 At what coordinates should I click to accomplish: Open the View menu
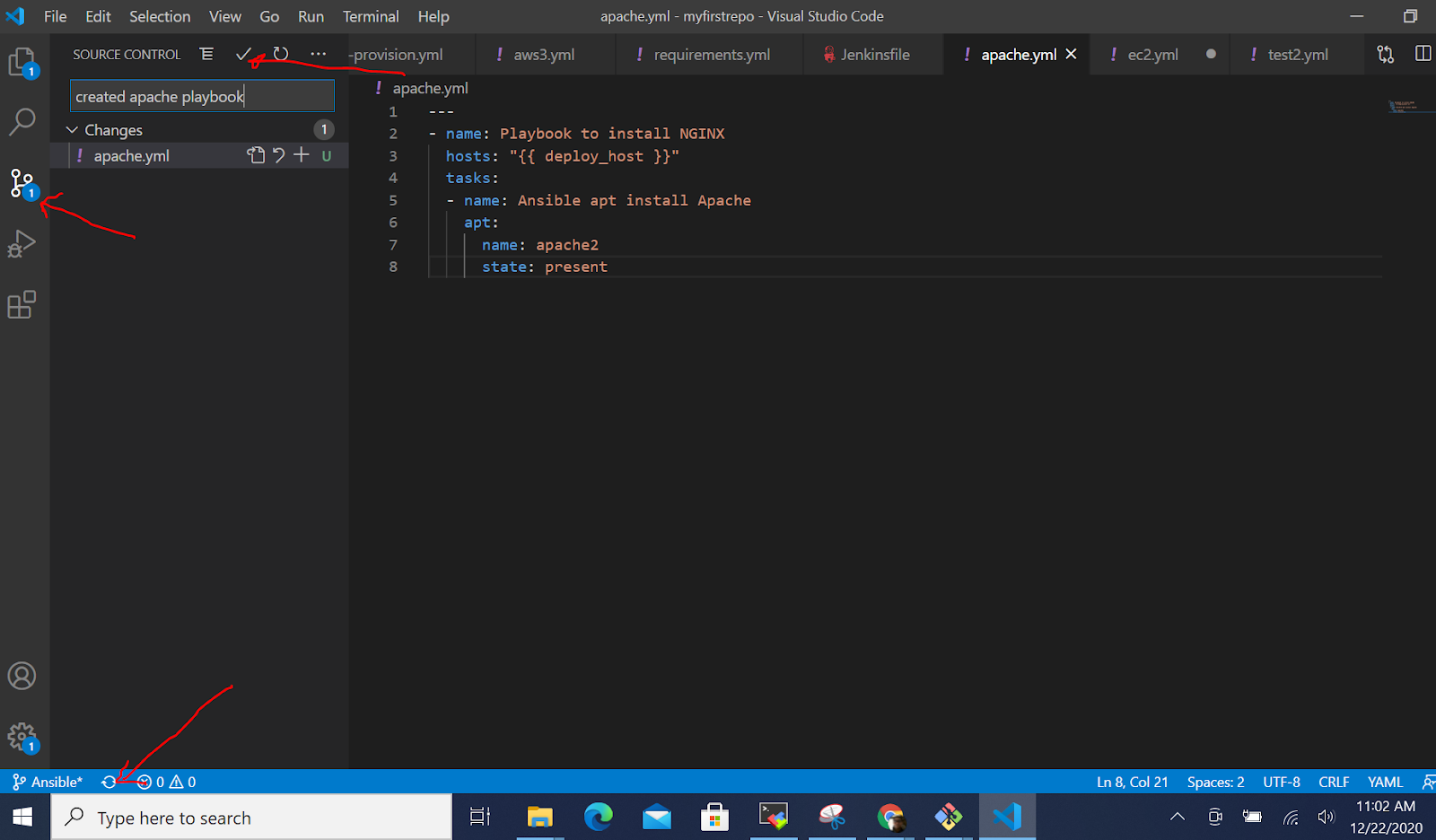point(225,16)
